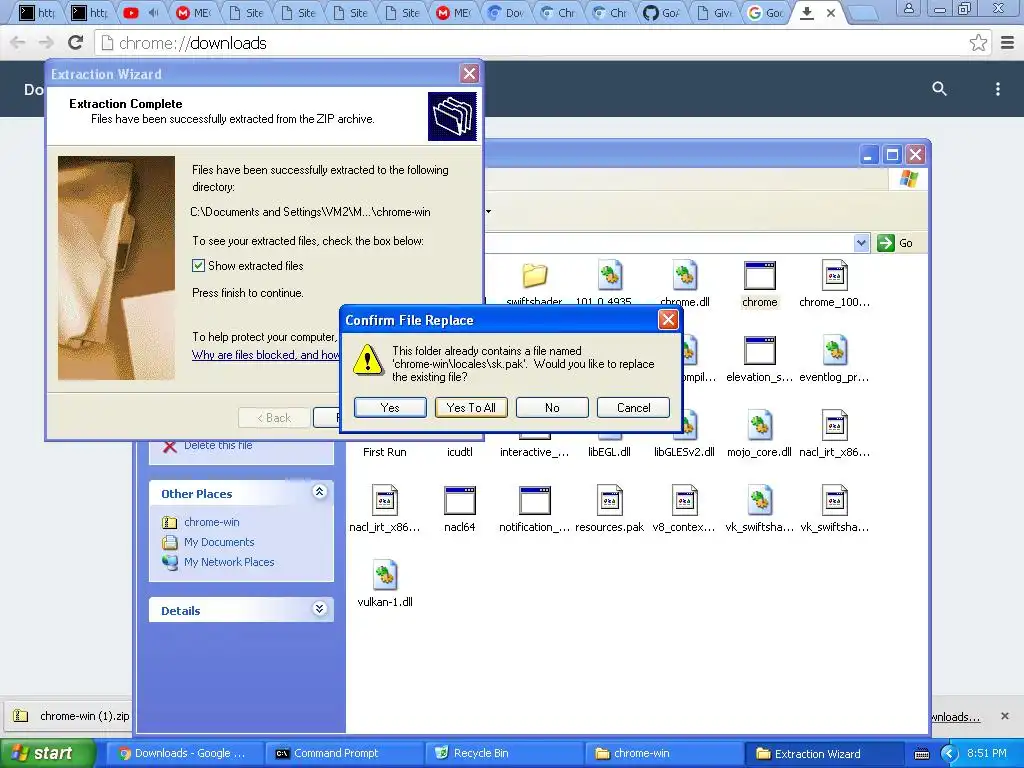Open the Windows Start menu
The height and width of the screenshot is (768, 1024).
point(47,754)
